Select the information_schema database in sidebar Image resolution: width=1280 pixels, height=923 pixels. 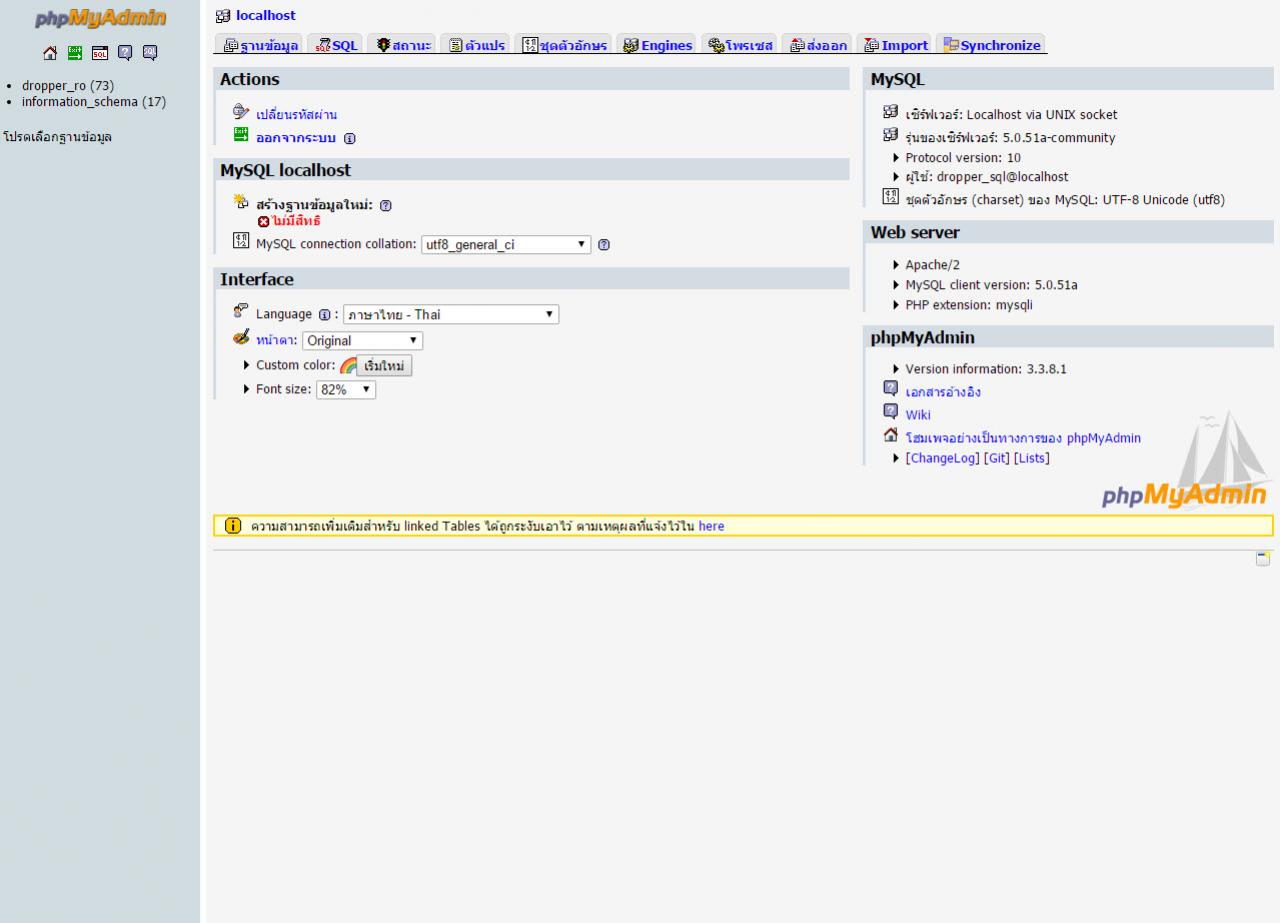[x=94, y=102]
